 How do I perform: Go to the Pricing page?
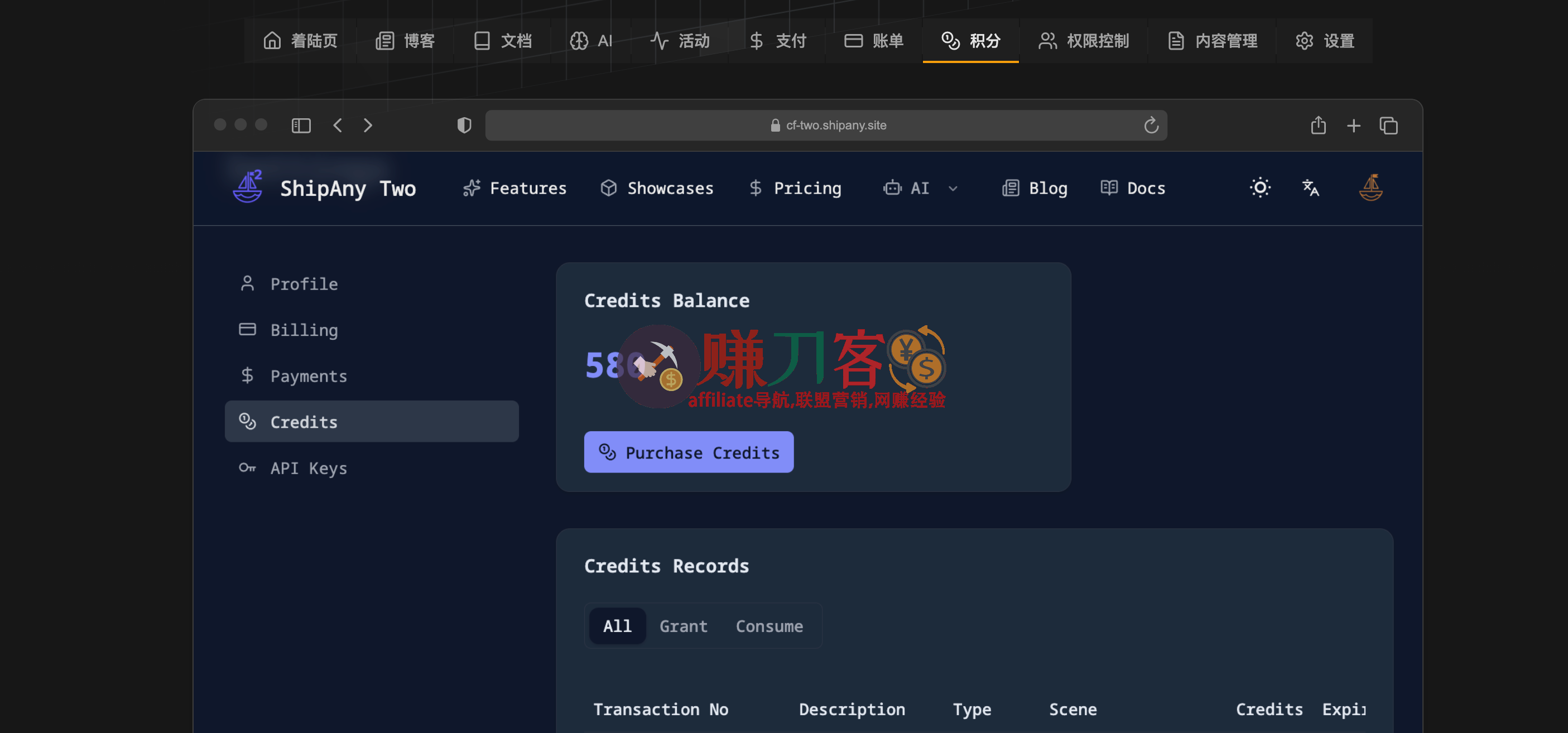[x=795, y=189]
